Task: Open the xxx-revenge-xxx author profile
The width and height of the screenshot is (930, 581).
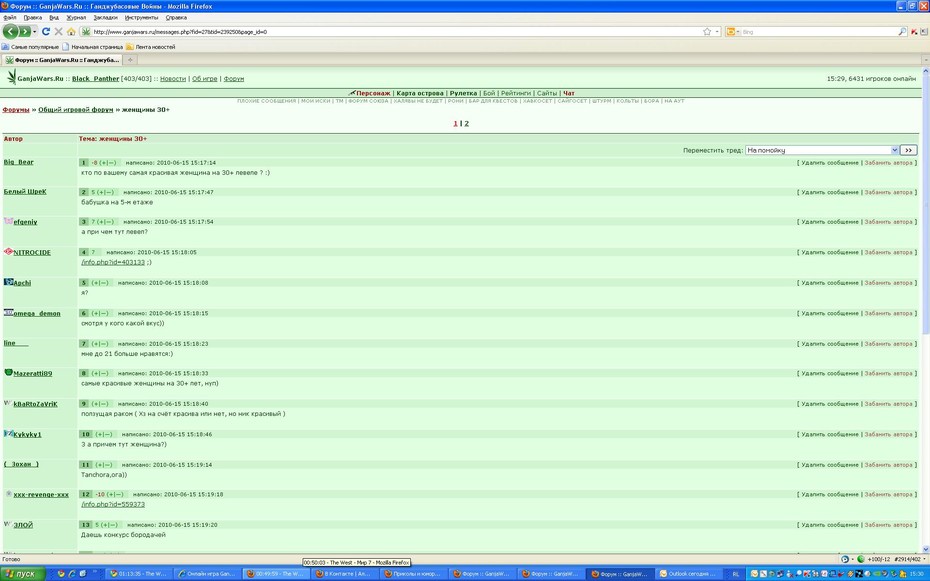Action: (41, 494)
